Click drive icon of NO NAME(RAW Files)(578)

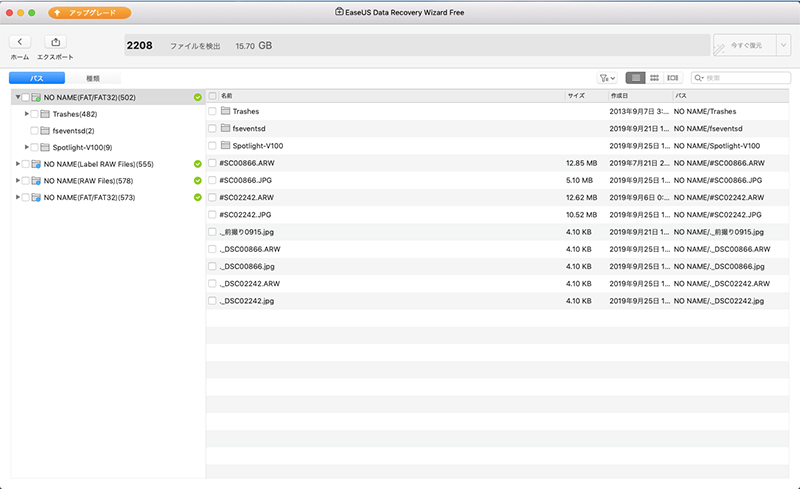(36, 181)
